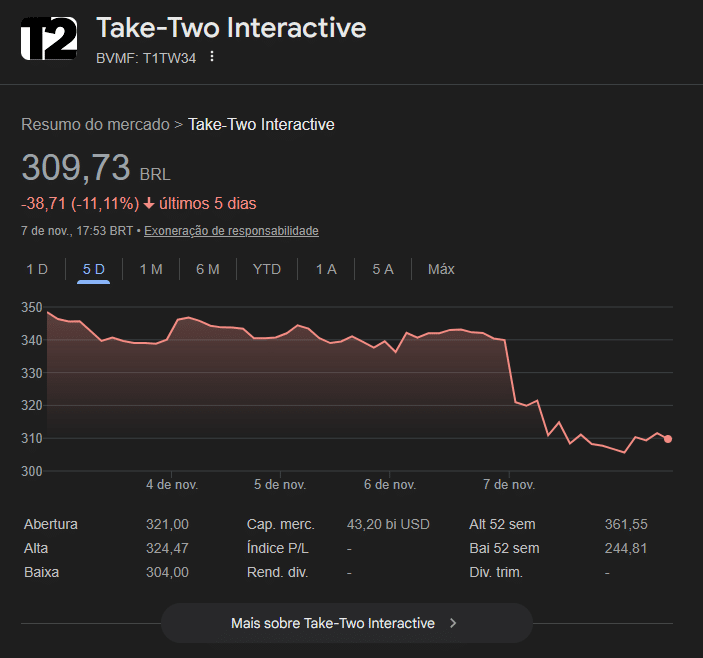Select the 5 D time range tab
The image size is (703, 658).
click(x=94, y=269)
